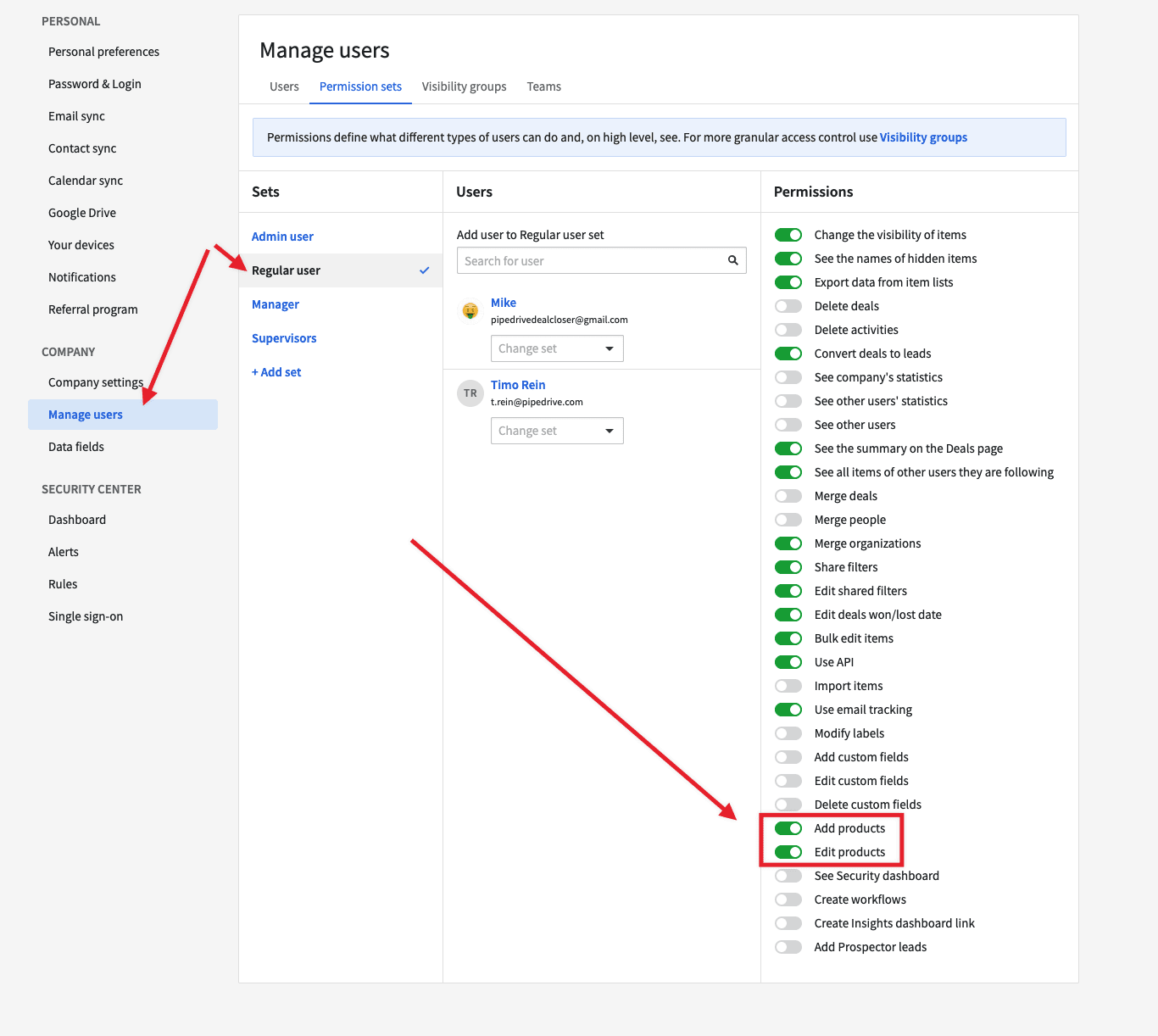The image size is (1158, 1036).
Task: Enable See Security dashboard toggle
Action: tap(788, 876)
